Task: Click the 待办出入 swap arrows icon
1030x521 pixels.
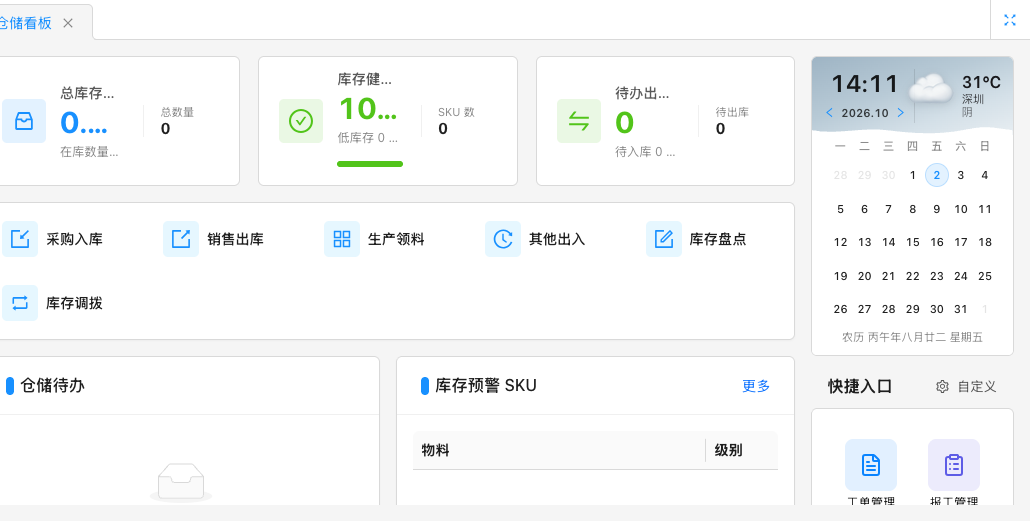Action: point(579,121)
